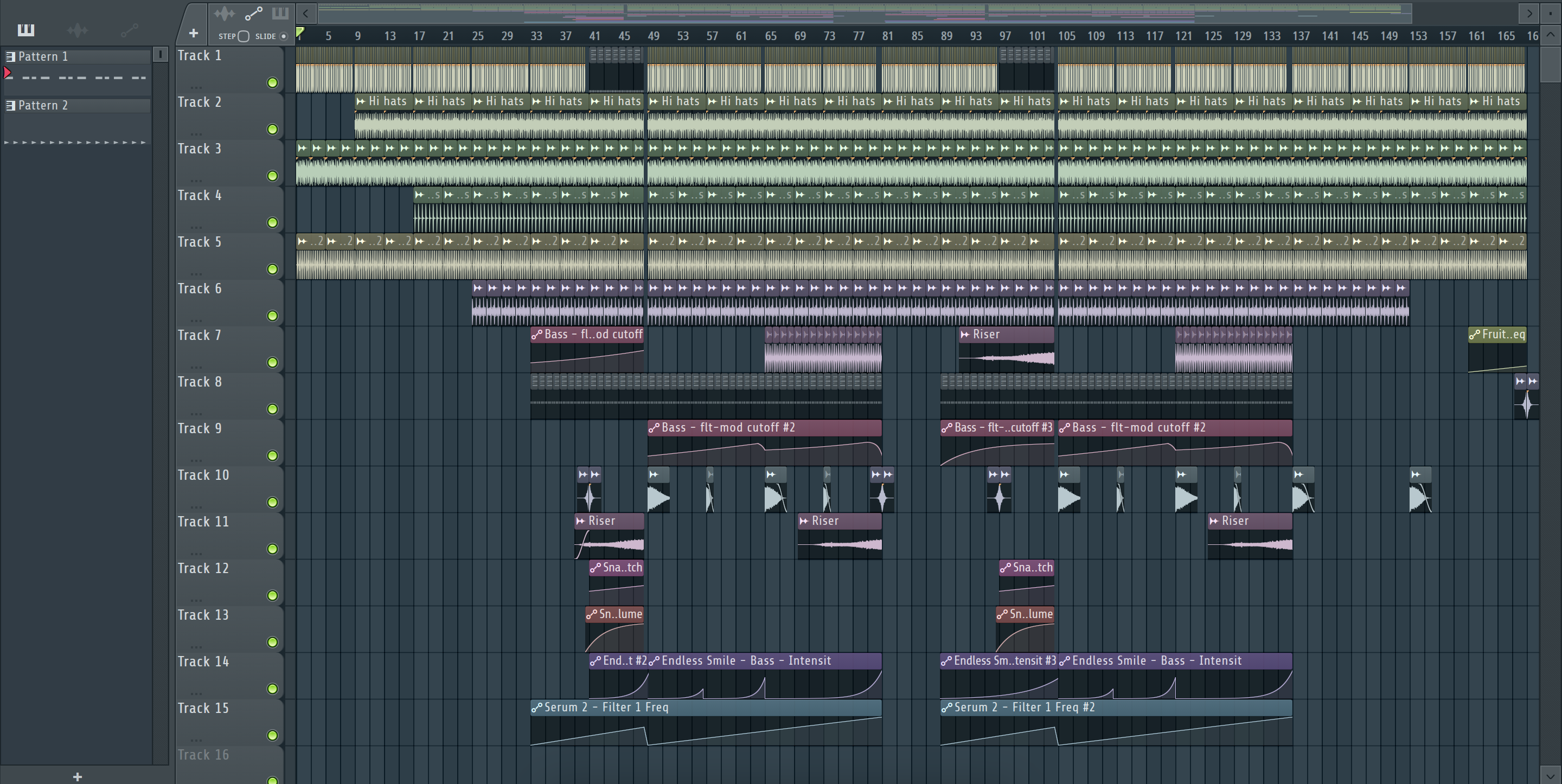This screenshot has width=1562, height=784.
Task: Select the Track 3 header label
Action: point(200,149)
